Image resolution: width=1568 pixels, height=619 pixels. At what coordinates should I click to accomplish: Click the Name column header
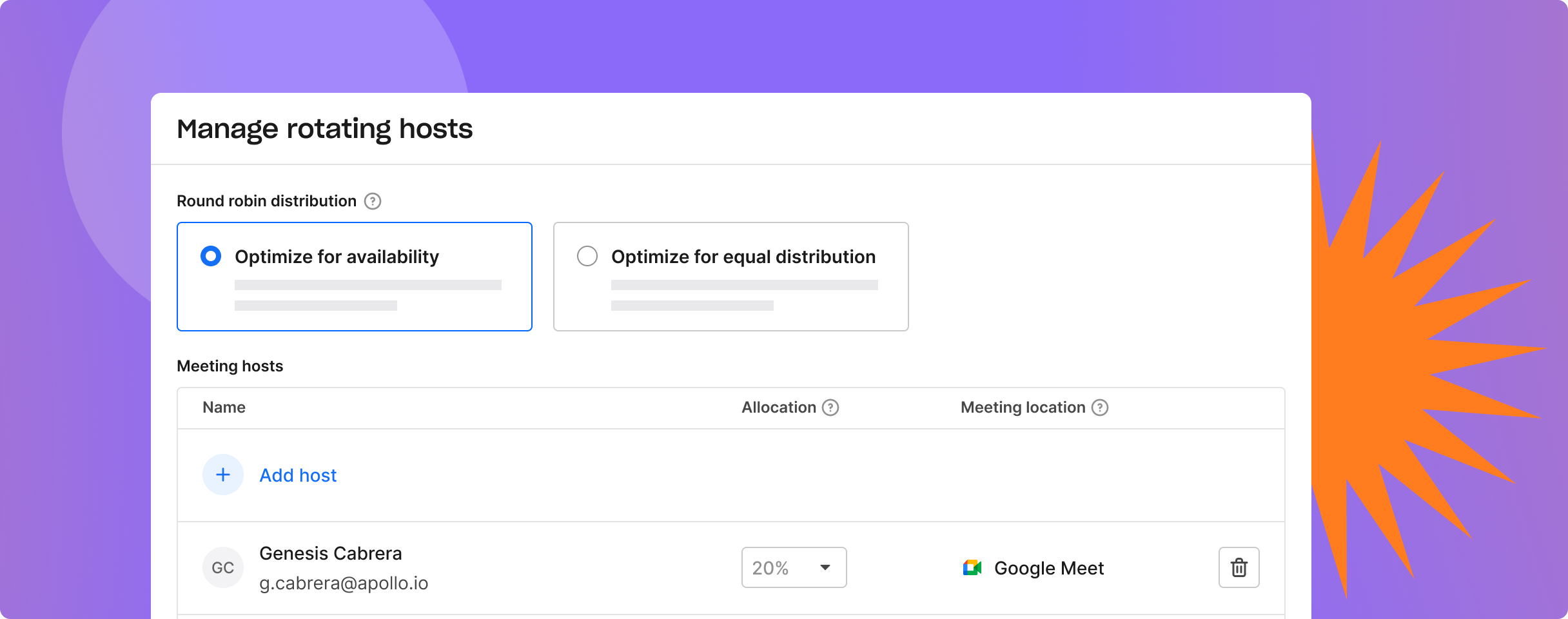pos(223,407)
